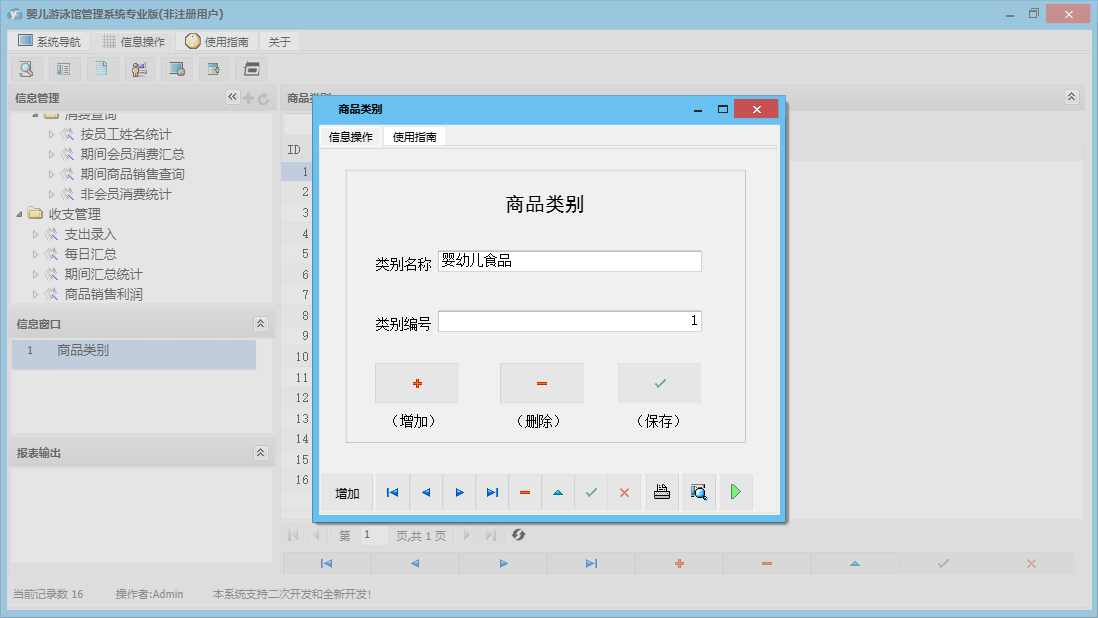Select the search/query toolbar icon
The image size is (1098, 618).
tap(27, 68)
